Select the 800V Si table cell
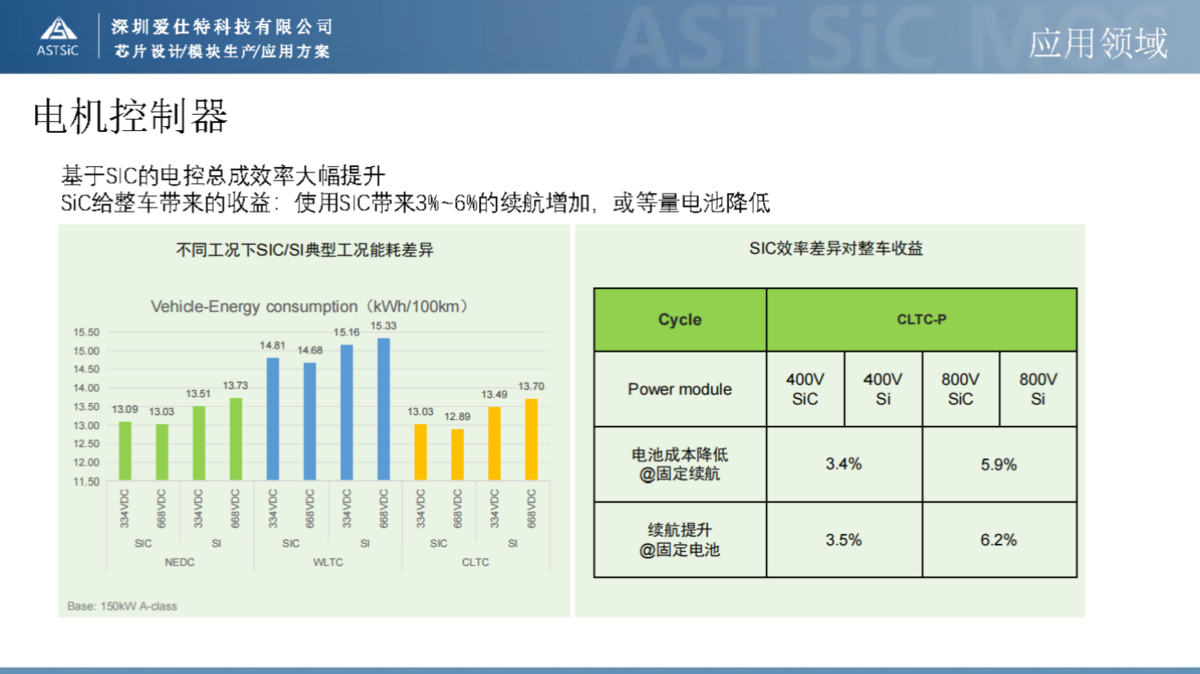The width and height of the screenshot is (1200, 674). (x=1037, y=389)
